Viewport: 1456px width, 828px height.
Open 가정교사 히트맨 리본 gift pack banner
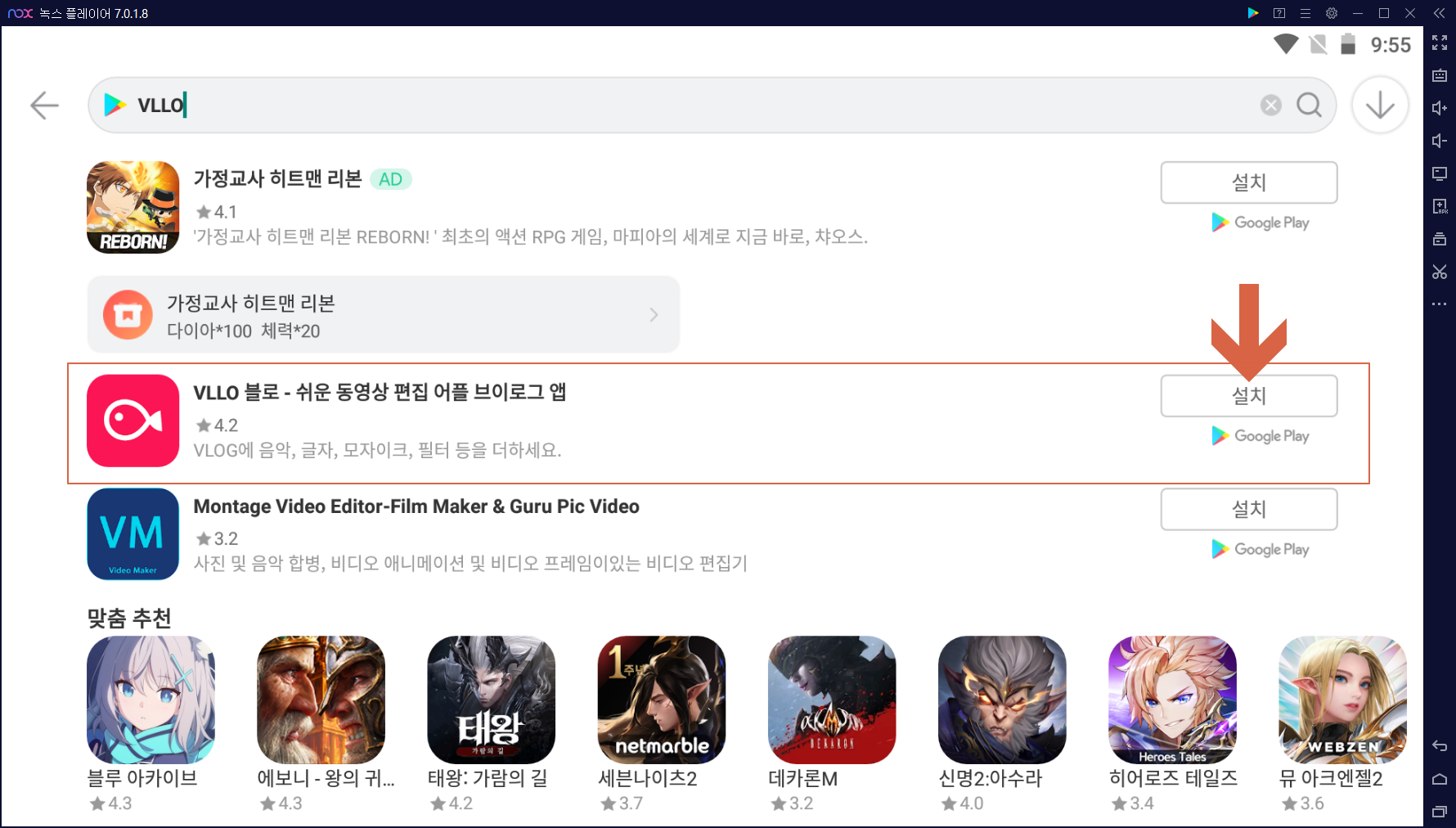383,315
